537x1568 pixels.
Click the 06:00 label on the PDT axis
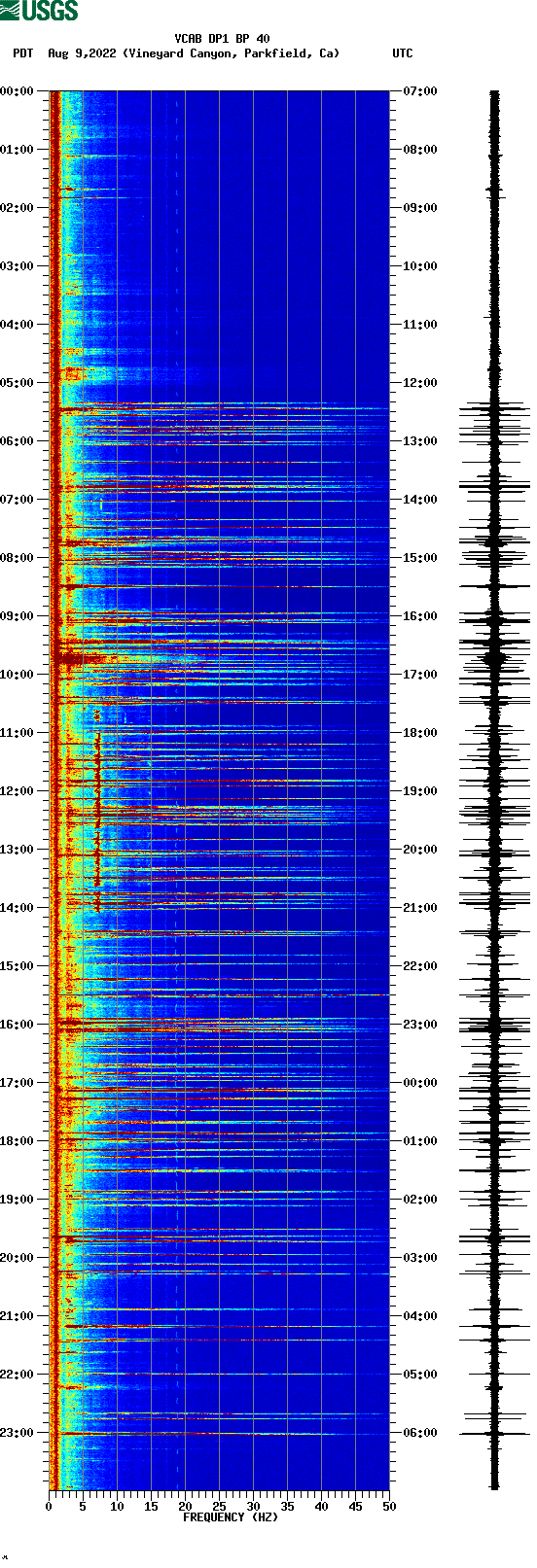click(x=18, y=441)
